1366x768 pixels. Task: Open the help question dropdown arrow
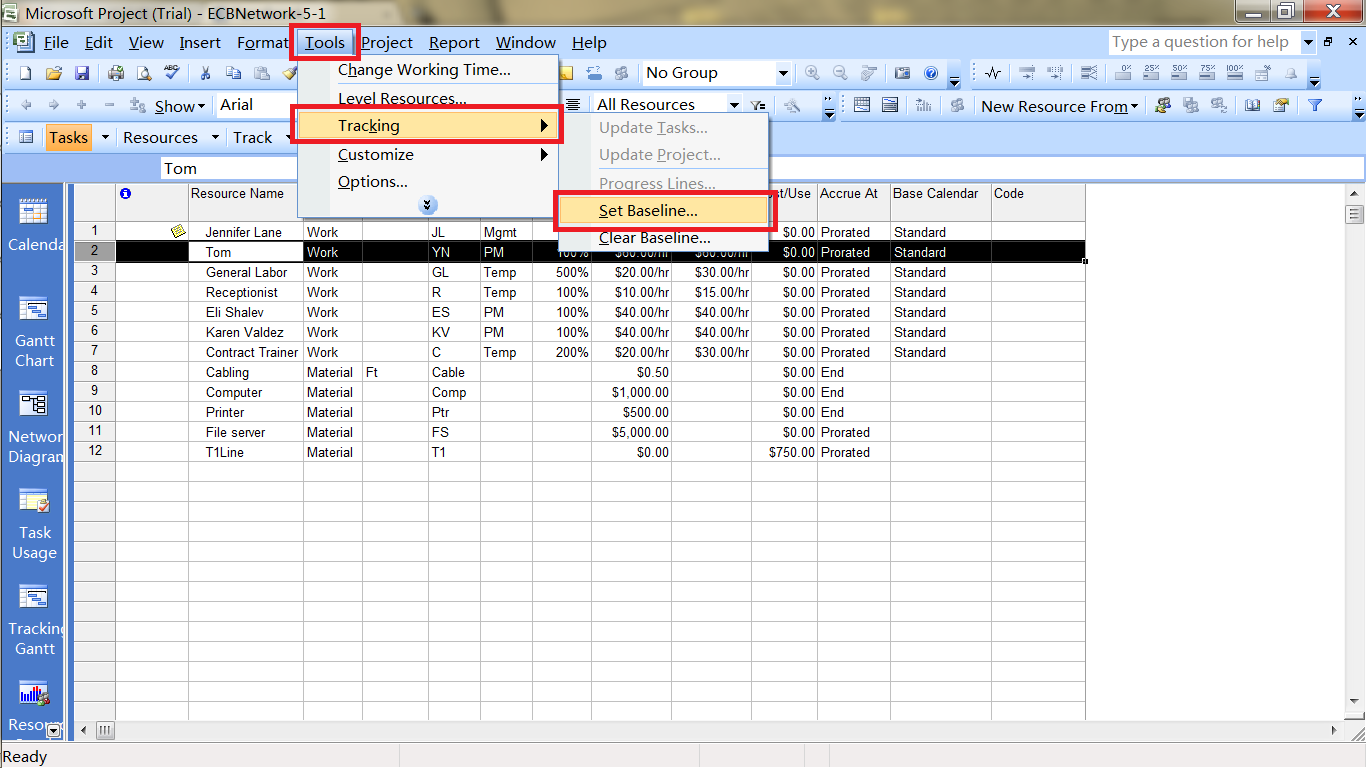(x=1308, y=42)
